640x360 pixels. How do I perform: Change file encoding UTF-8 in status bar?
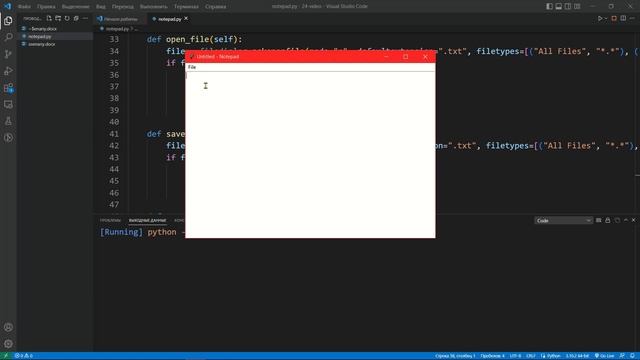point(515,356)
